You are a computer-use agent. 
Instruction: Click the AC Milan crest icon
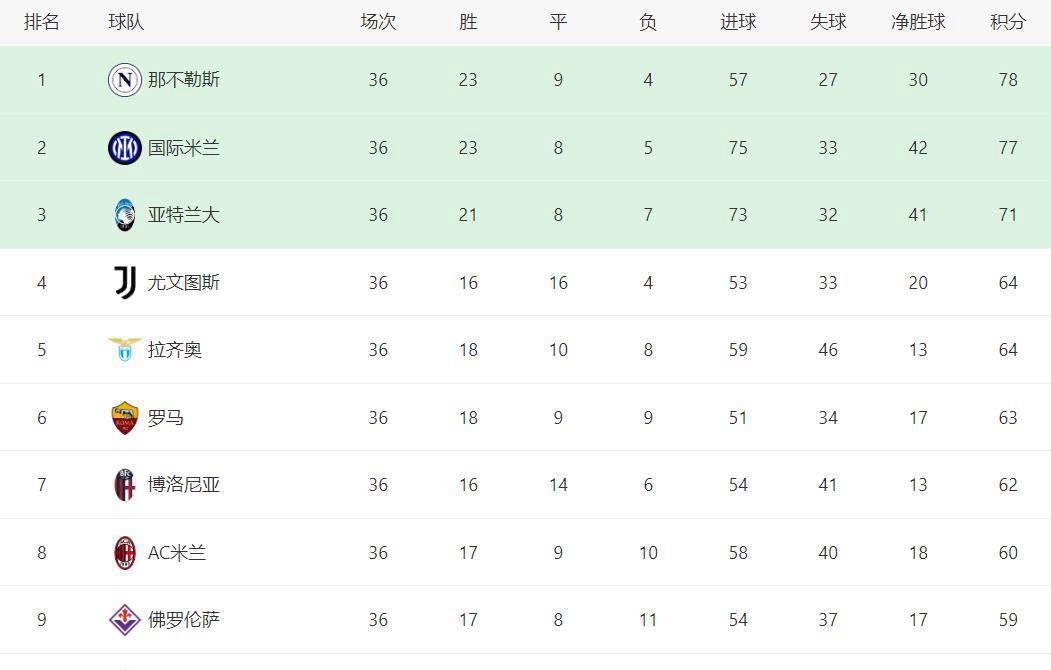(125, 553)
